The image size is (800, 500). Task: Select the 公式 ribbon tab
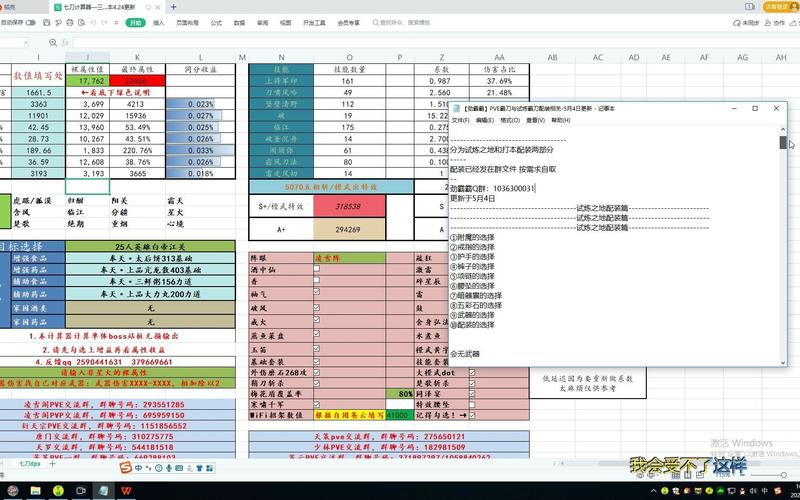[216, 23]
